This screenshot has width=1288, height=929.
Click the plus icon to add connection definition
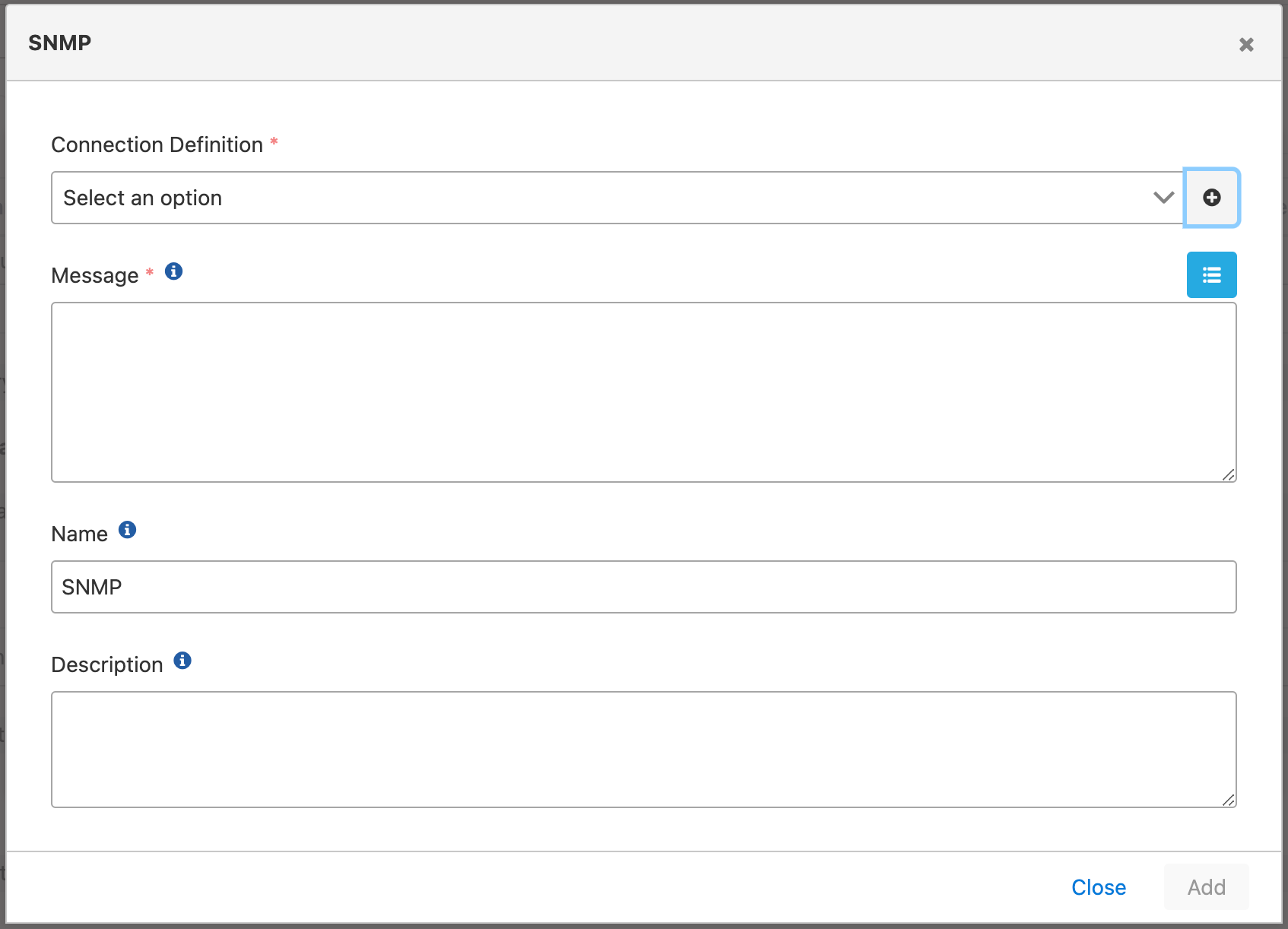click(x=1212, y=198)
